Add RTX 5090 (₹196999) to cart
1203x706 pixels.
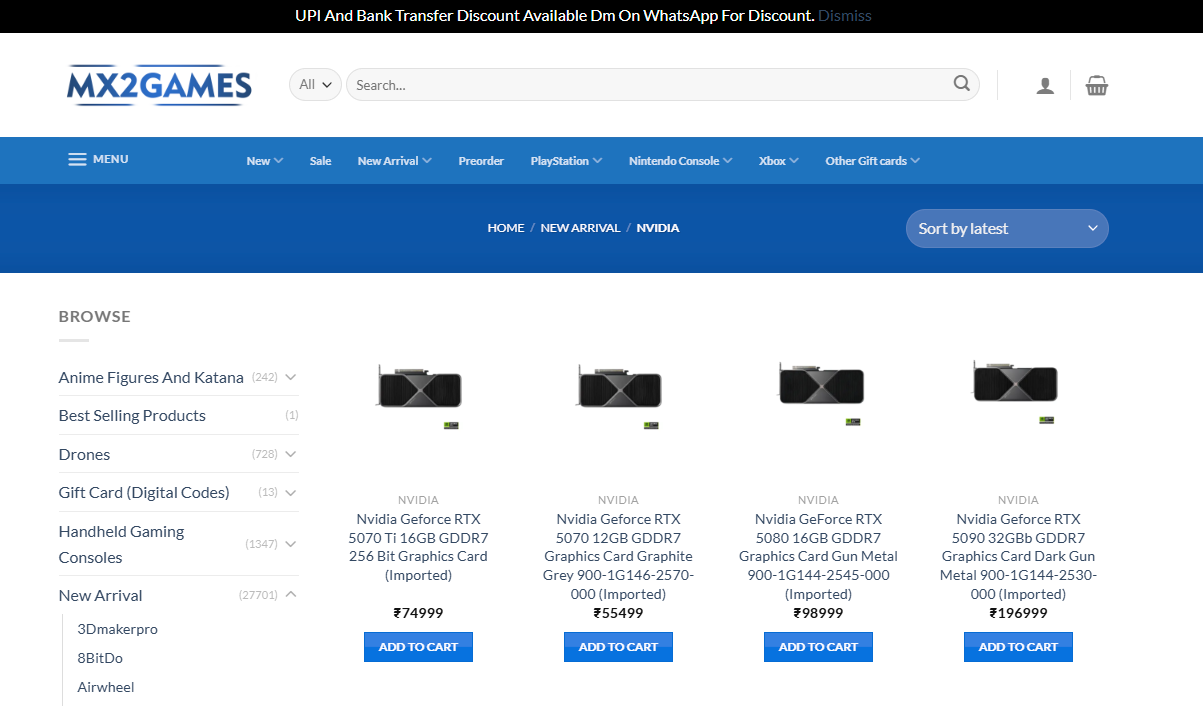coord(1018,647)
